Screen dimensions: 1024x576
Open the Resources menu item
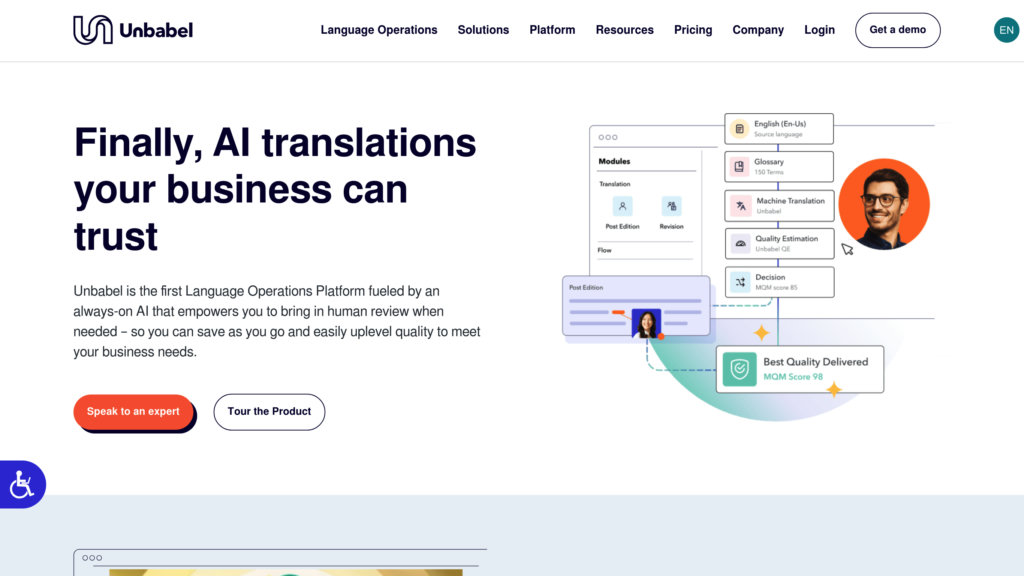(624, 30)
